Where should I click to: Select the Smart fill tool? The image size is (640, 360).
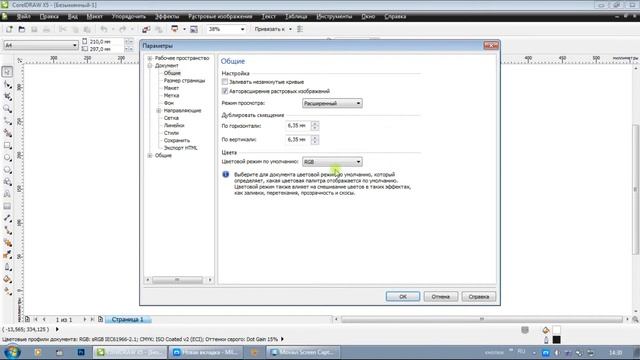click(x=7, y=133)
